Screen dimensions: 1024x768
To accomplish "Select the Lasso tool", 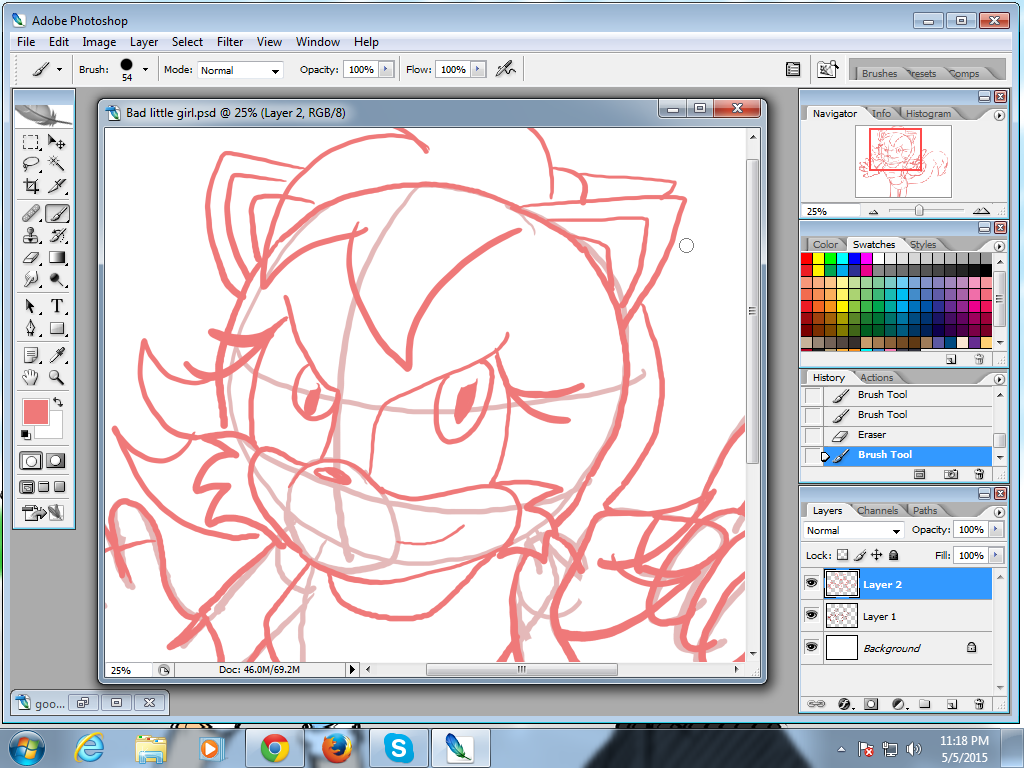I will 31,164.
